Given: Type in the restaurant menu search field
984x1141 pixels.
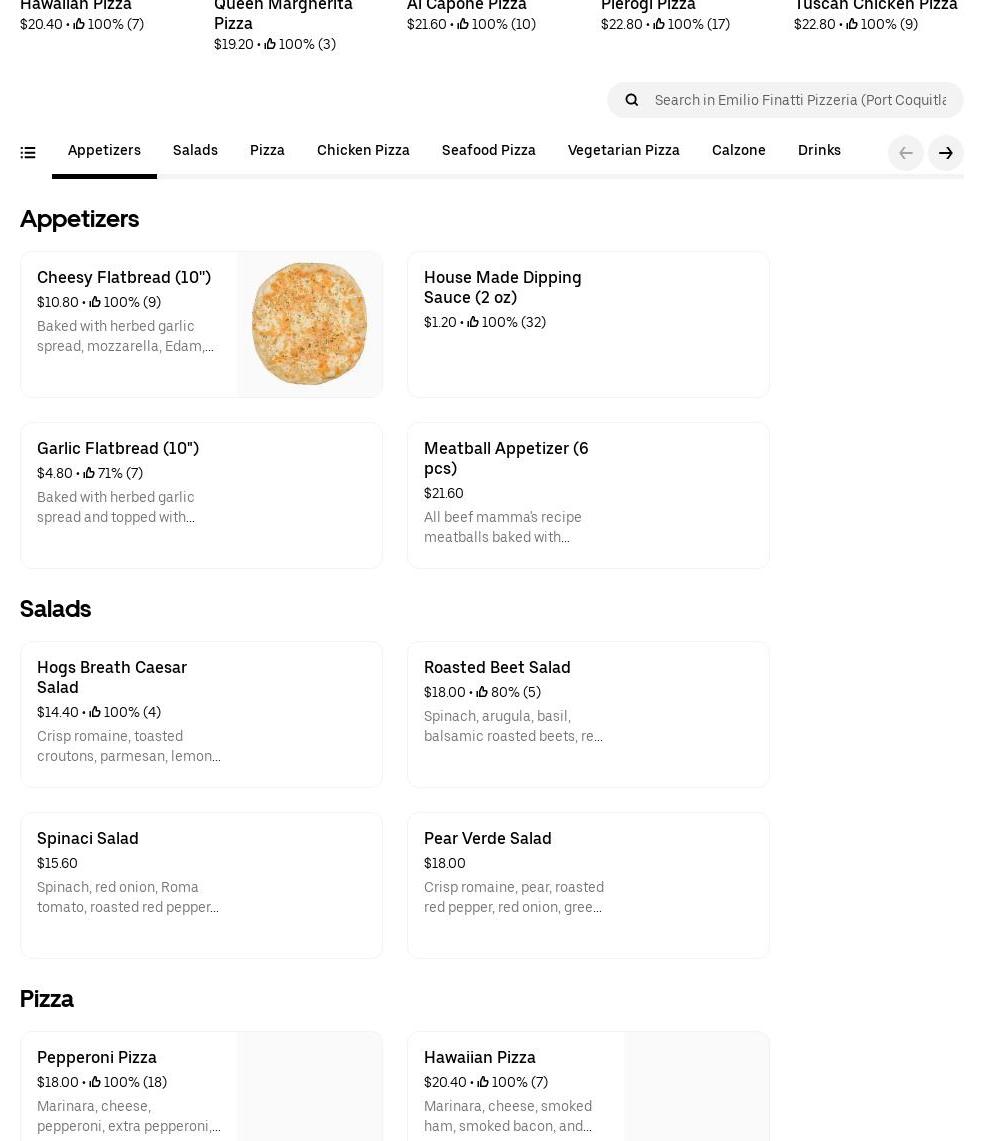Looking at the screenshot, I should 800,100.
